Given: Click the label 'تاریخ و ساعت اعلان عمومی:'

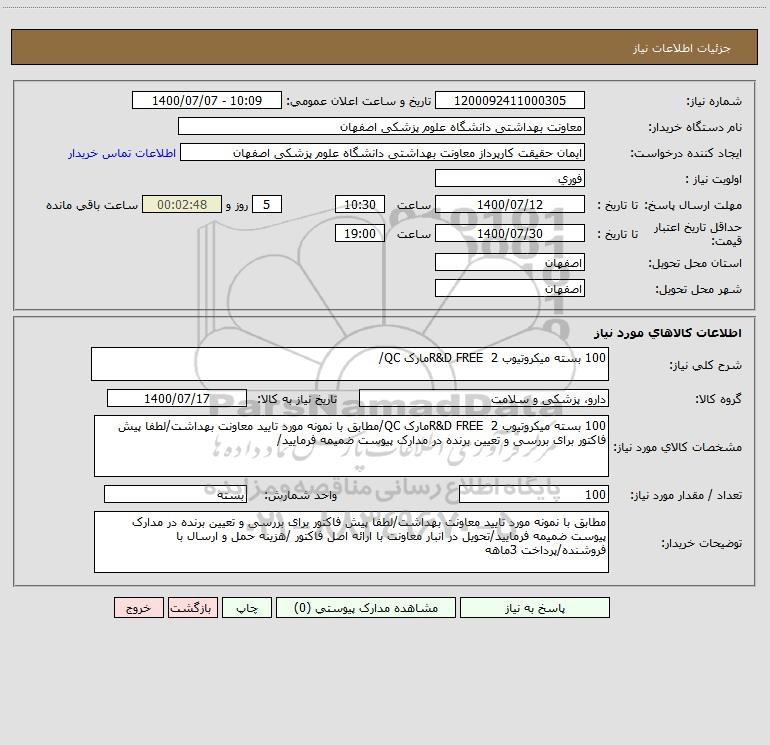Looking at the screenshot, I should 359,102.
